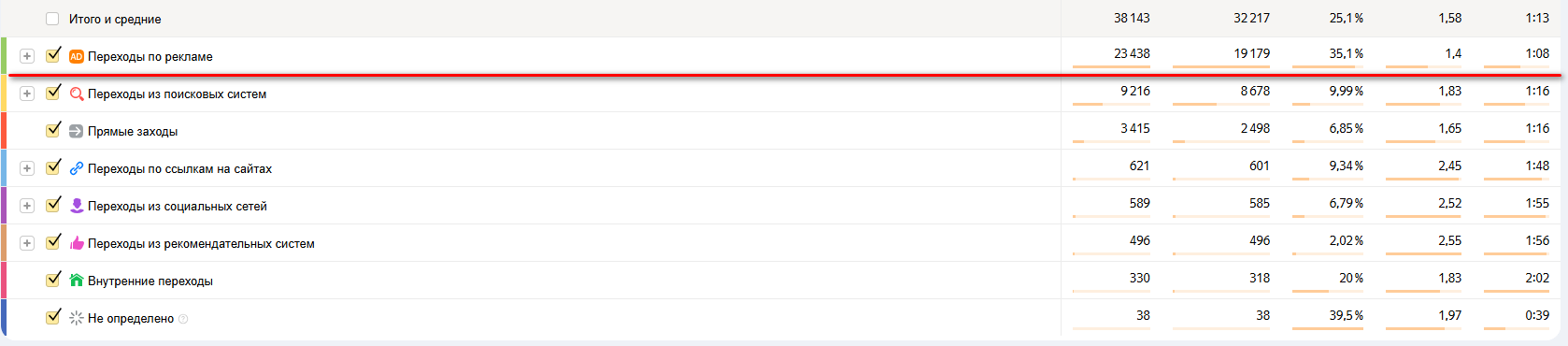Uncheck the Прямые заходы checkbox
The width and height of the screenshot is (1568, 346).
(53, 130)
